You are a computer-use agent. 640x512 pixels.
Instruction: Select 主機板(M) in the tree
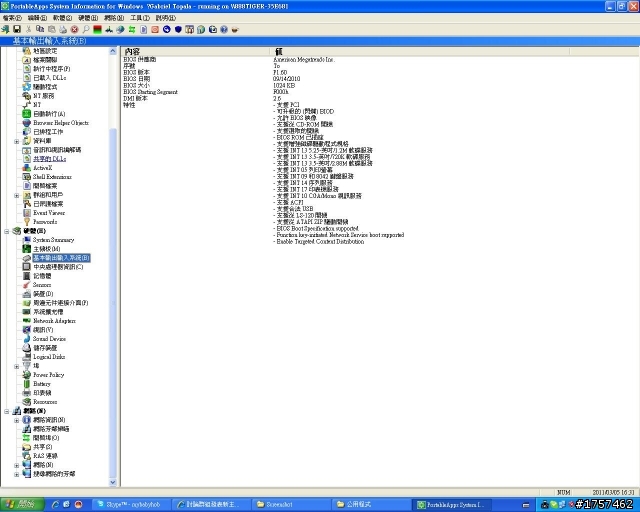[47, 249]
